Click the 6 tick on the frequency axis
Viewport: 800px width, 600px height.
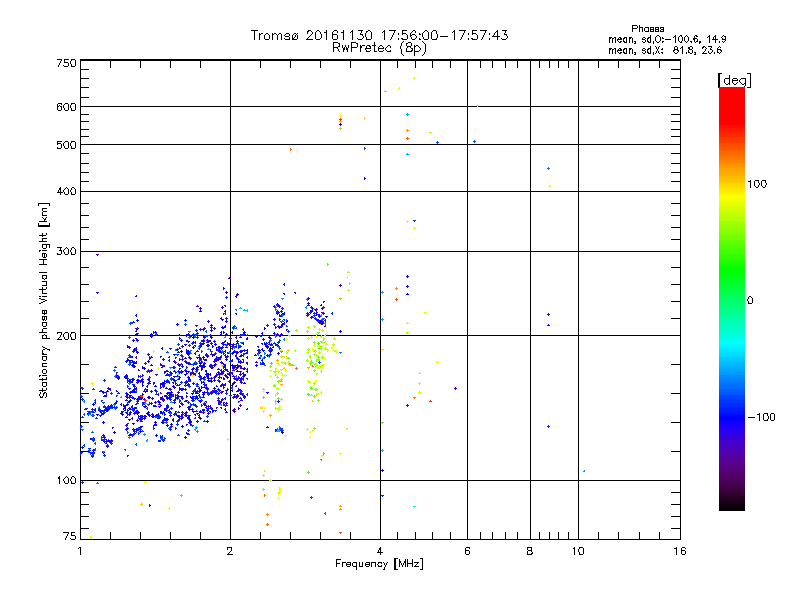point(468,552)
